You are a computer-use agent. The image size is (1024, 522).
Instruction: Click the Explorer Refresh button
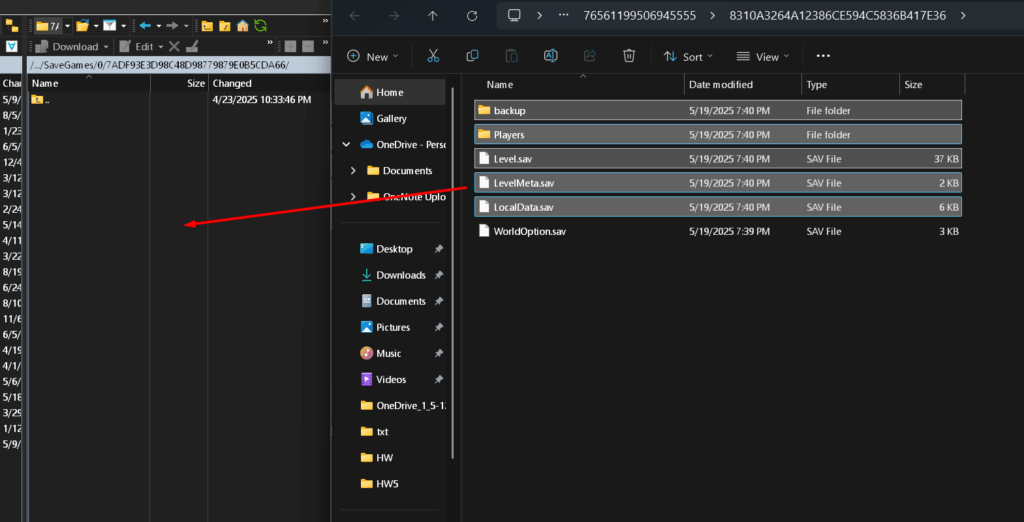pos(470,15)
